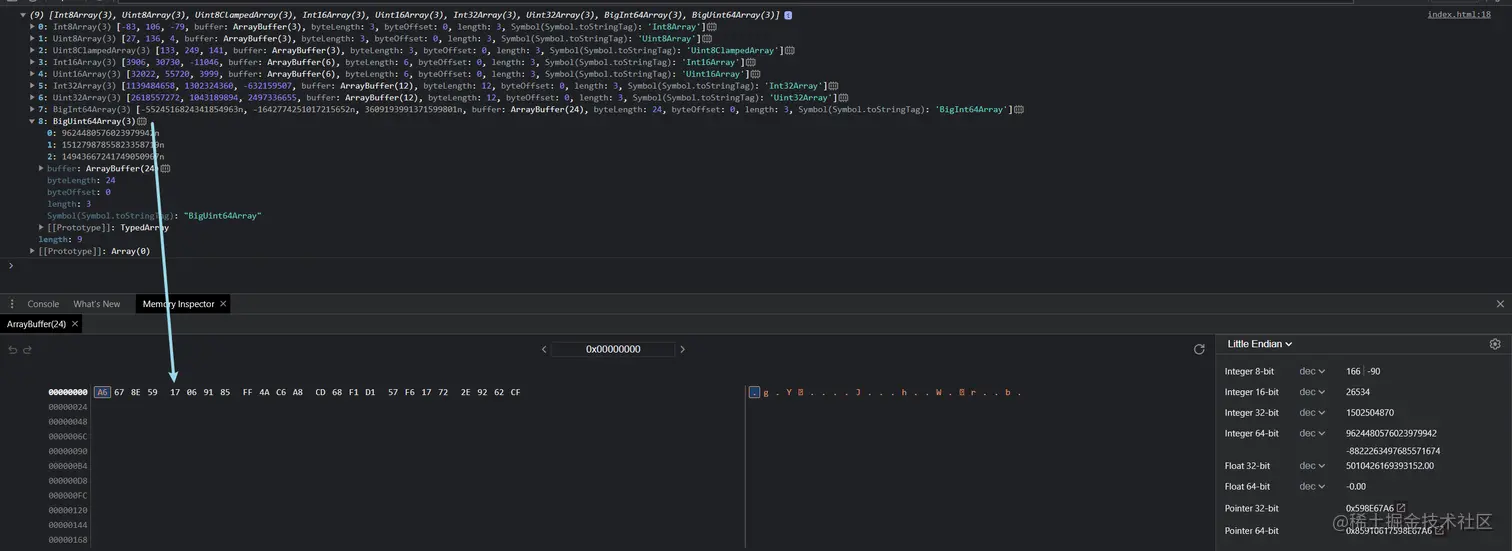The height and width of the screenshot is (551, 1512).
Task: Select the FF byte in memory row
Action: (x=248, y=392)
